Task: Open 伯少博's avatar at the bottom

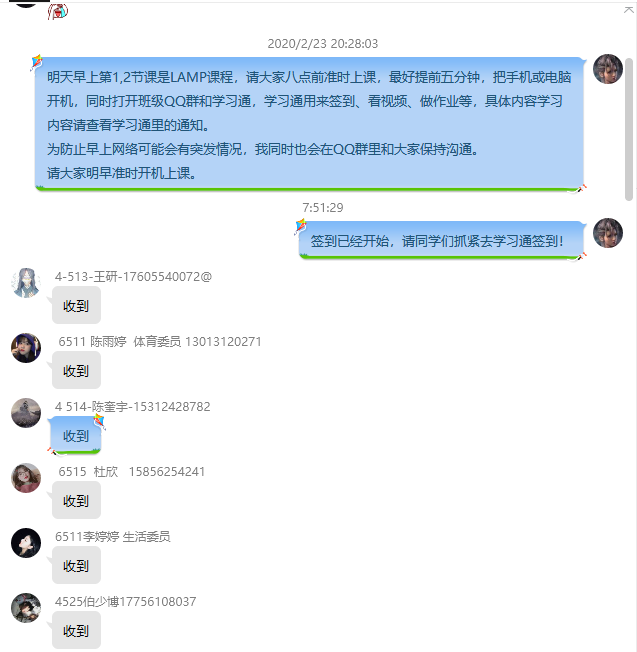Action: coord(26,608)
